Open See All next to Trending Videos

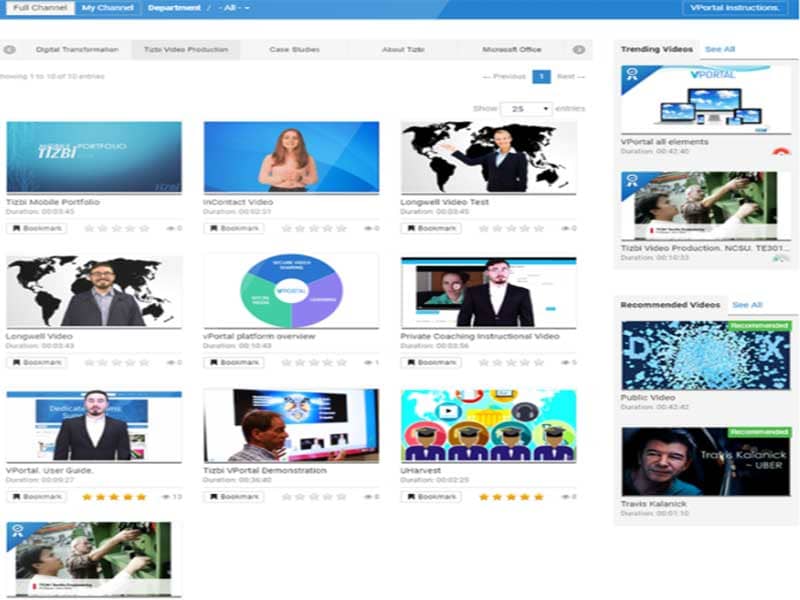click(x=720, y=49)
